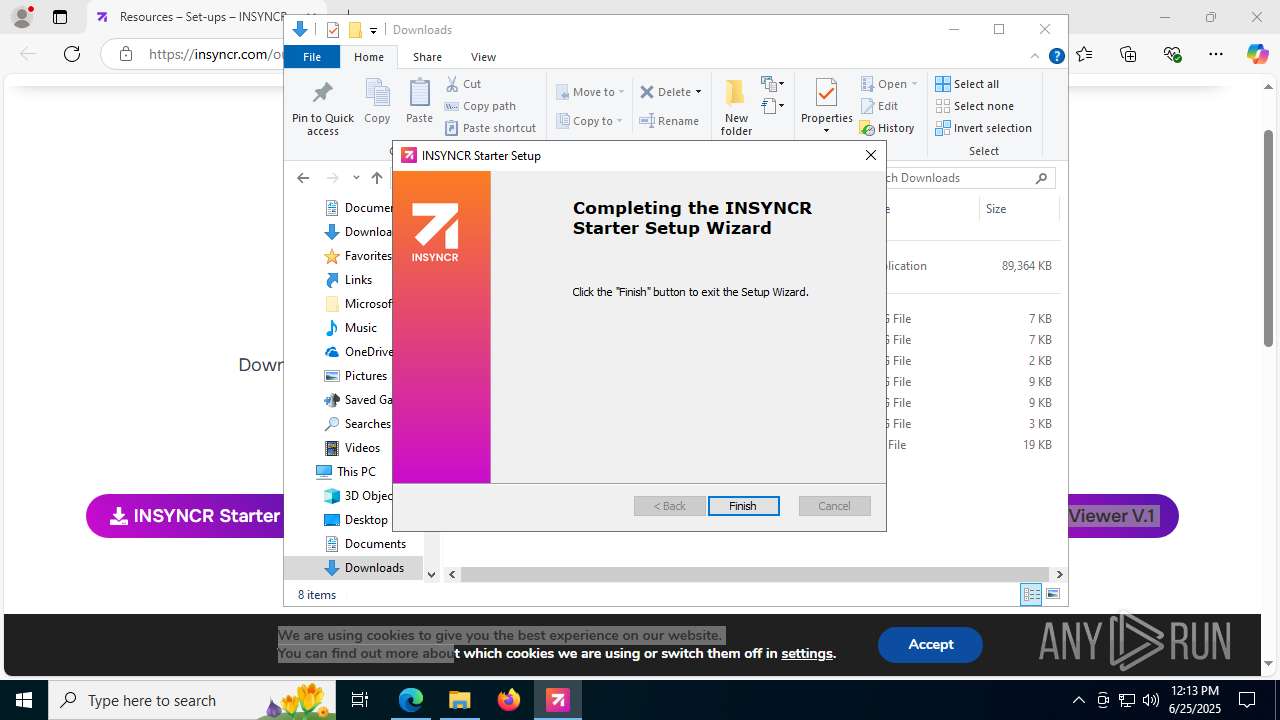Screen dimensions: 1280x720
Task: Select Links in the navigation tree
Action: pyautogui.click(x=358, y=280)
